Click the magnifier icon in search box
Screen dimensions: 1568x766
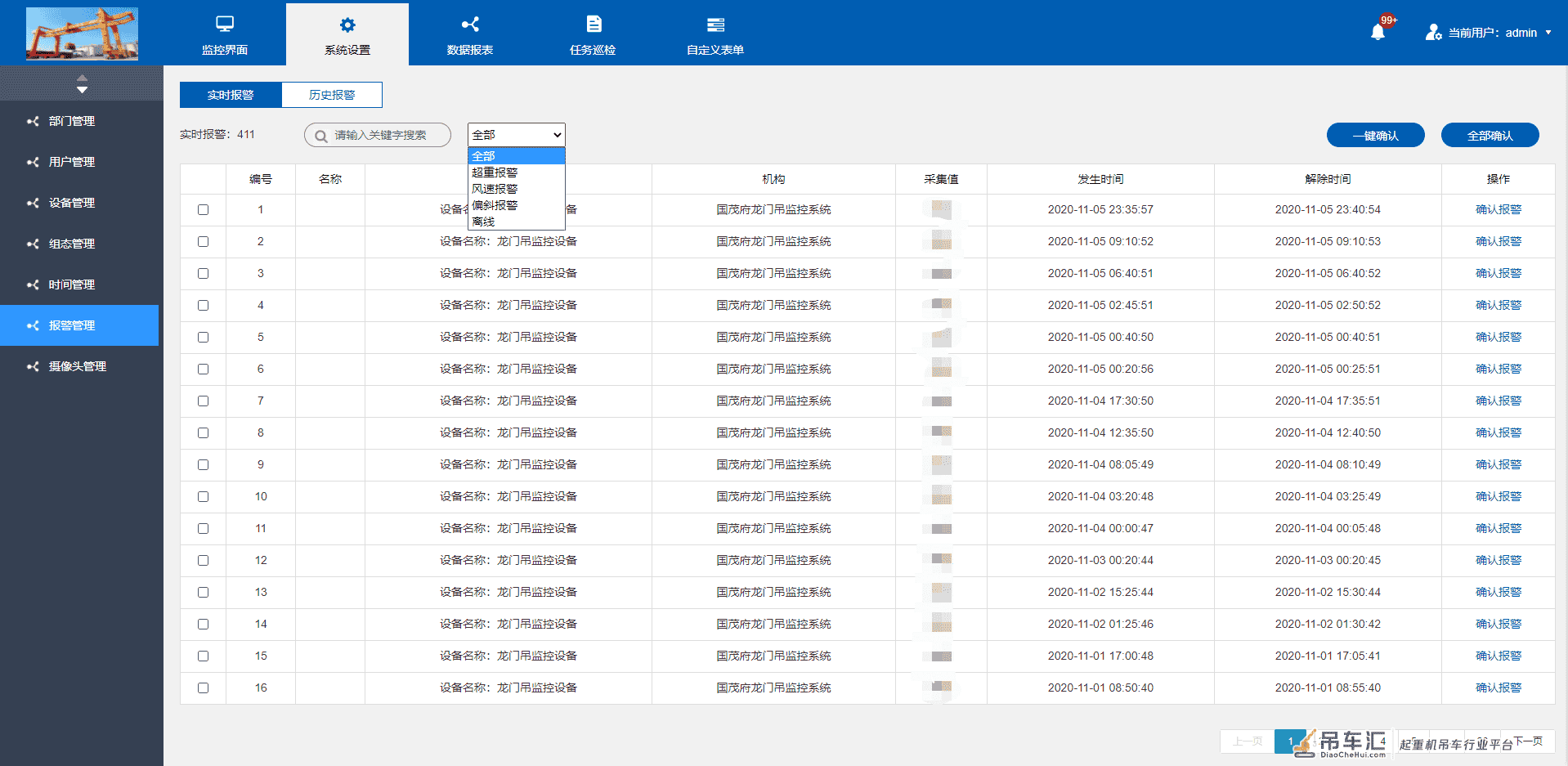pyautogui.click(x=321, y=136)
